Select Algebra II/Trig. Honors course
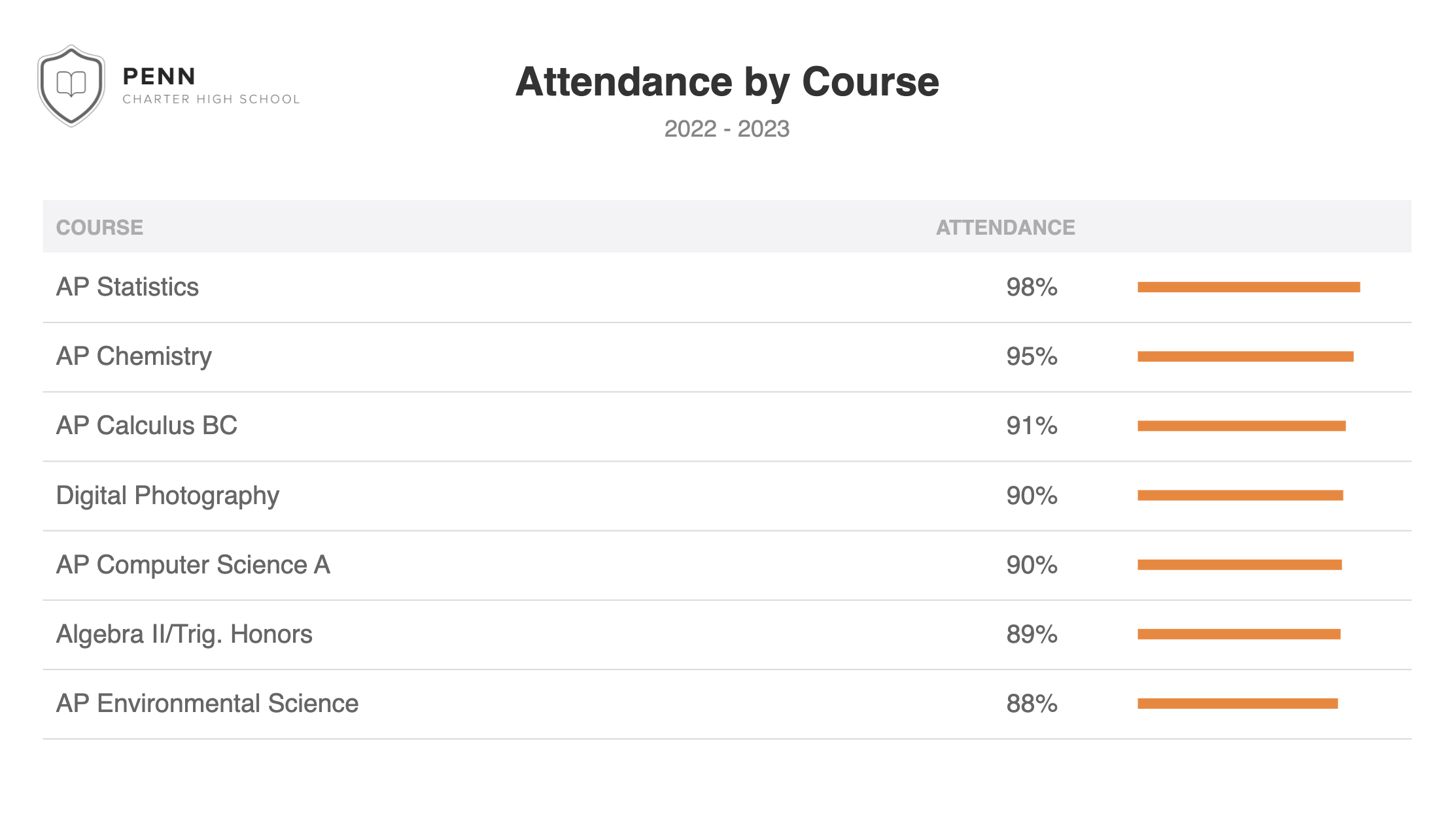The height and width of the screenshot is (816, 1456). point(184,634)
